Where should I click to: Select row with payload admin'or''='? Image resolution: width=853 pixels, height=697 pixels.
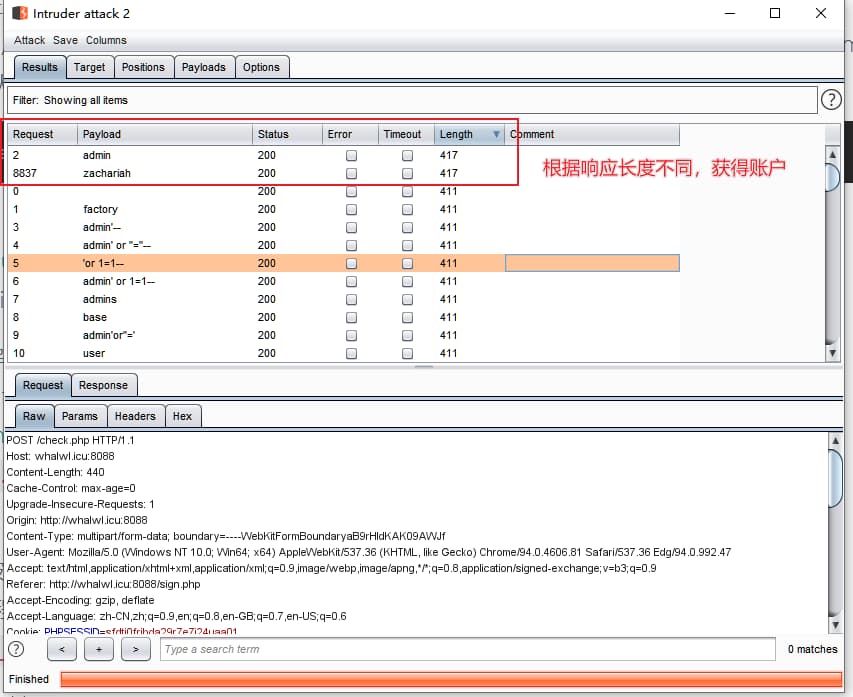[343, 335]
